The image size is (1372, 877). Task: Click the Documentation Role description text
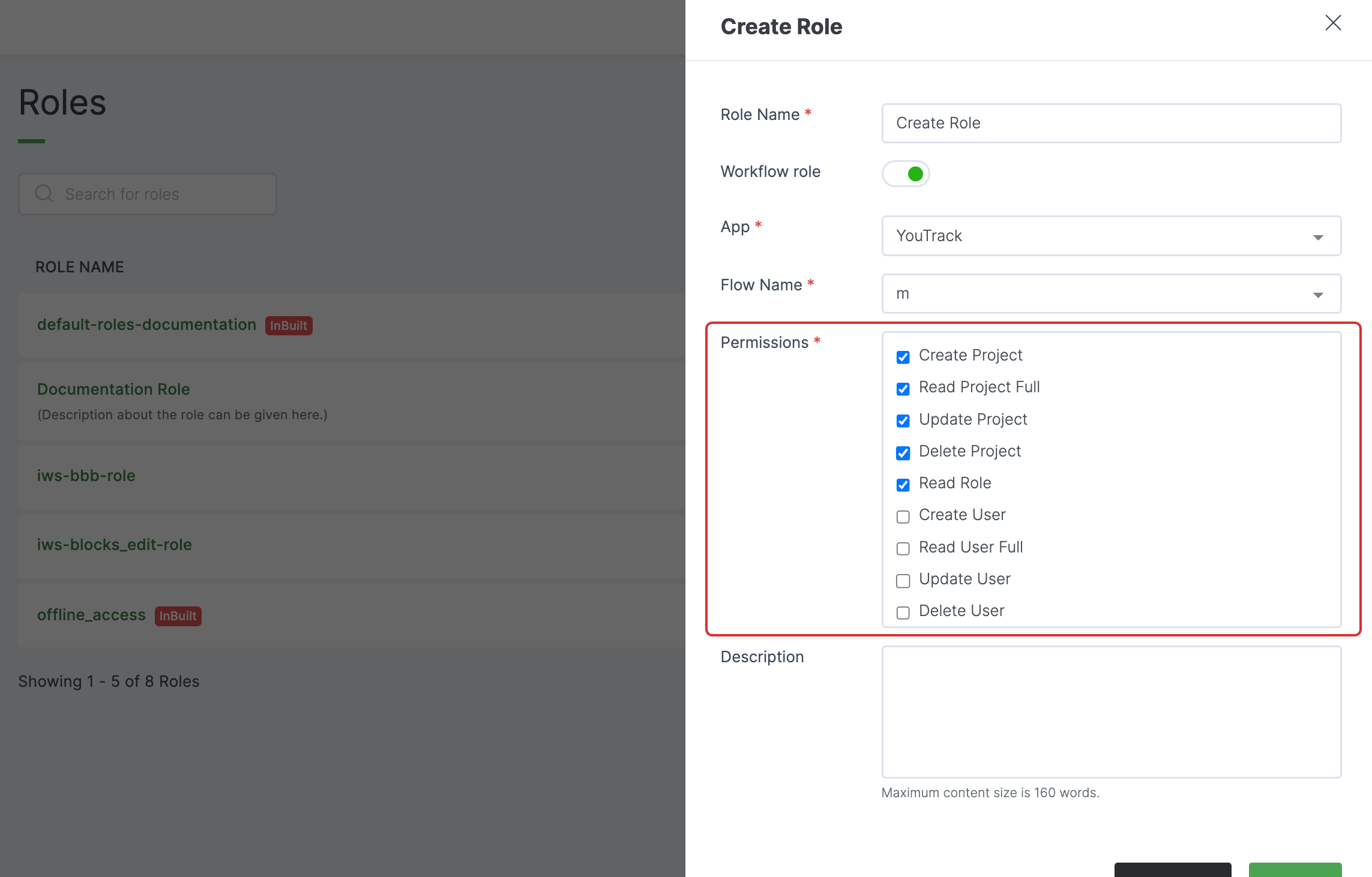(x=182, y=415)
